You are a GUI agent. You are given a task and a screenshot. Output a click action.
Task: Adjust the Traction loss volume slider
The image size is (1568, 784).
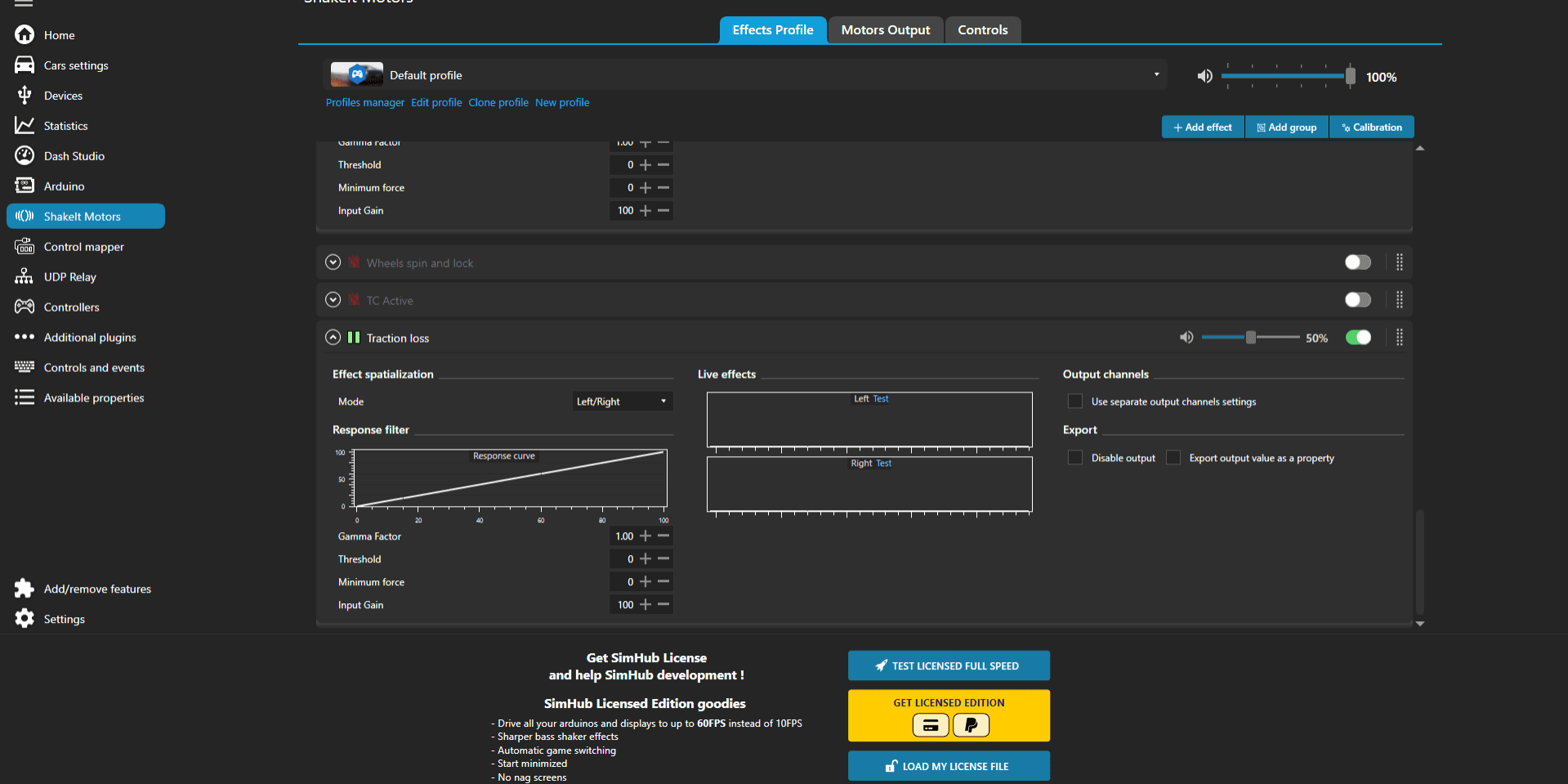[1250, 336]
